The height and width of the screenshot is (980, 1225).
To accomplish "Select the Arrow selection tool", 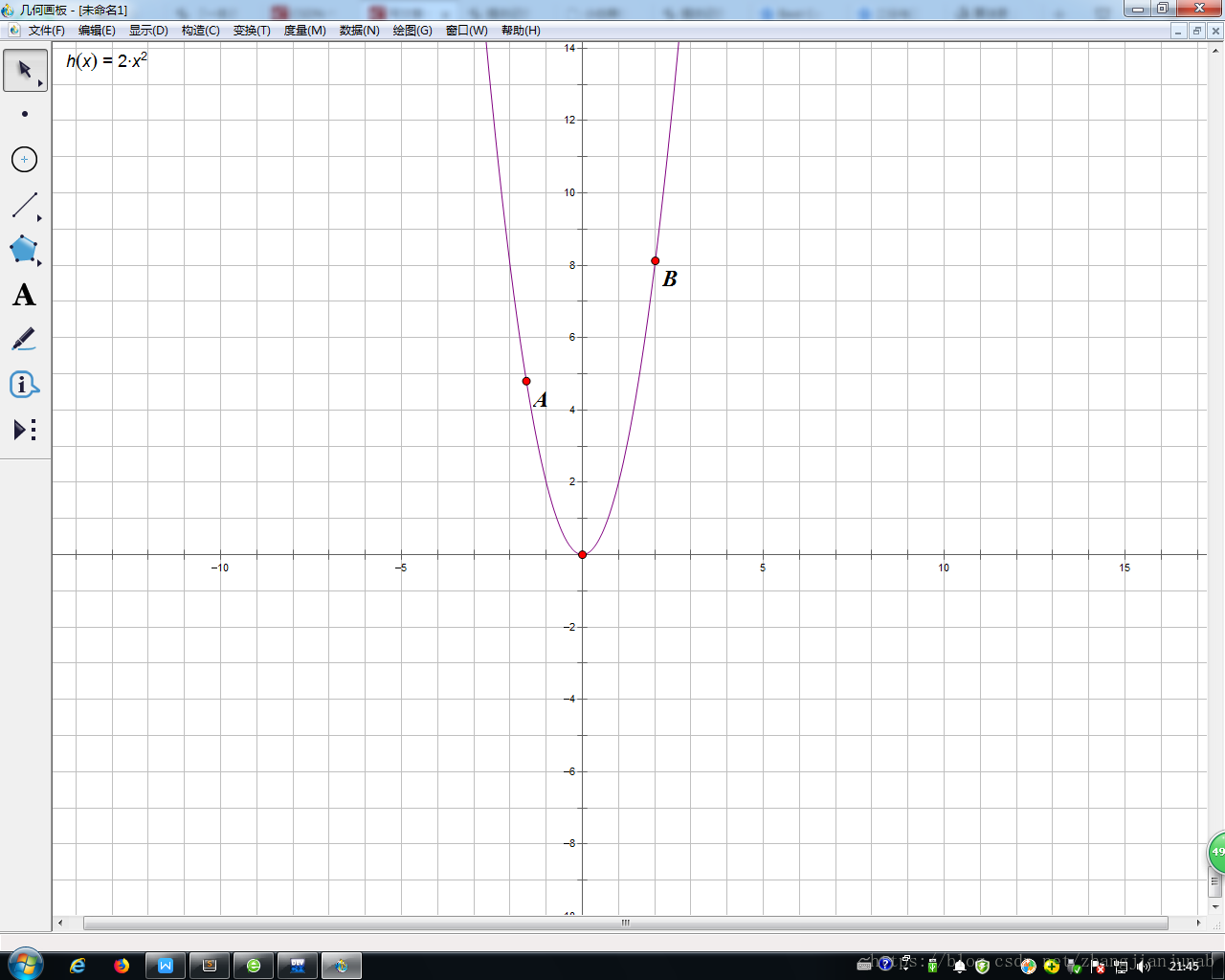I will click(x=25, y=71).
